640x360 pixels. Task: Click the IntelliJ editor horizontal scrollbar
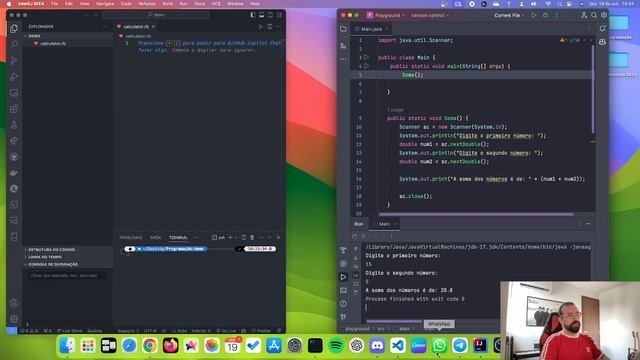[476, 214]
